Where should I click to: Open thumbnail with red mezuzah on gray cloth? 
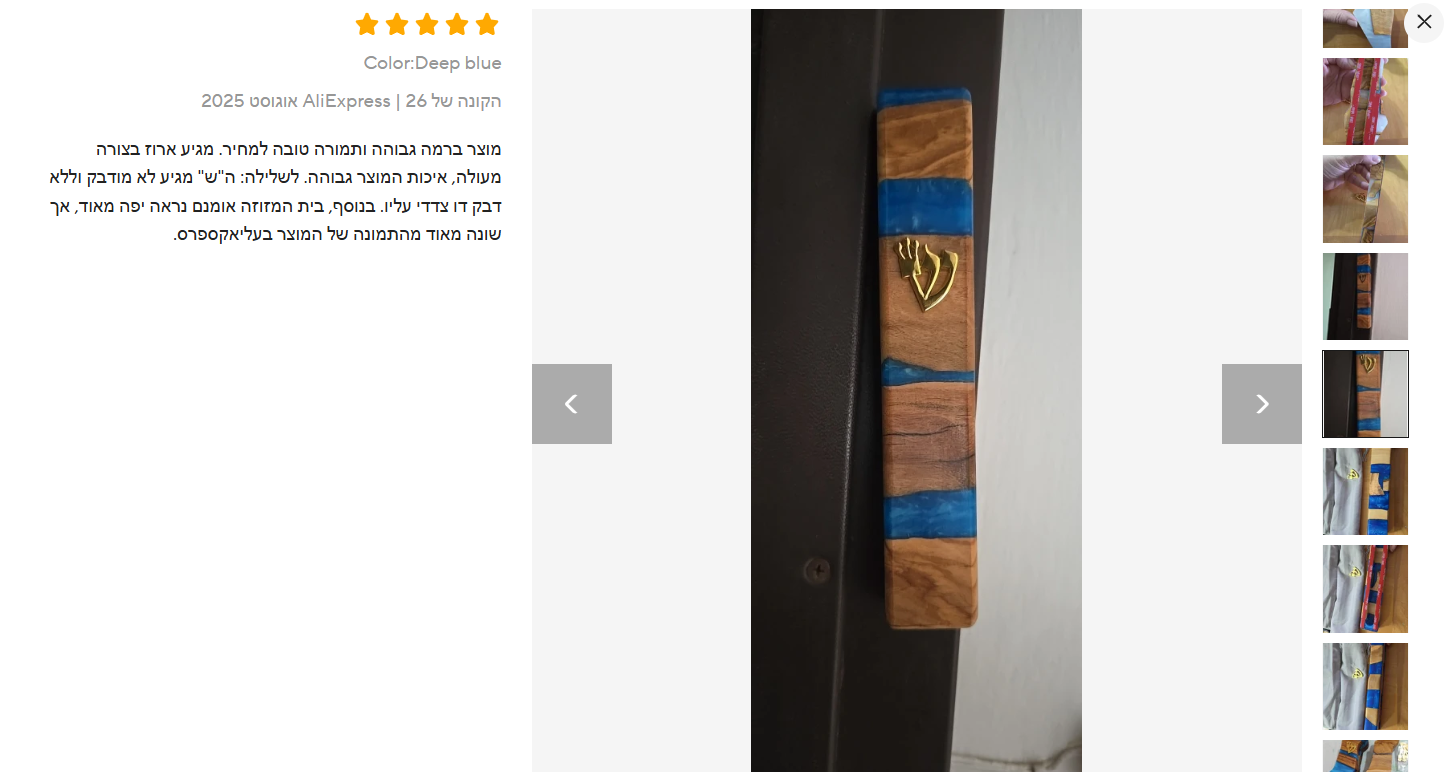(1365, 589)
